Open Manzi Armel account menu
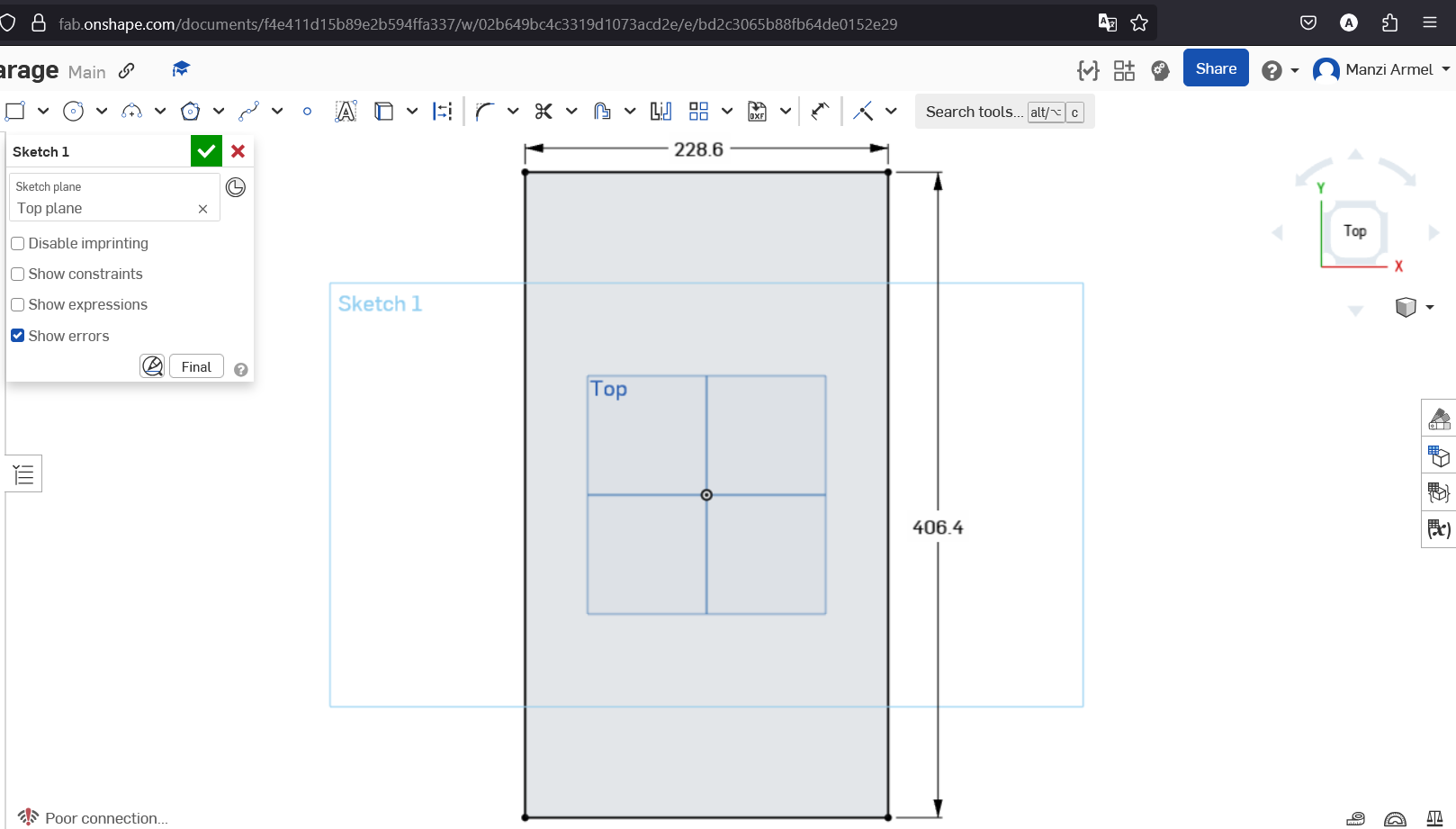The image size is (1456, 829). (x=1381, y=69)
